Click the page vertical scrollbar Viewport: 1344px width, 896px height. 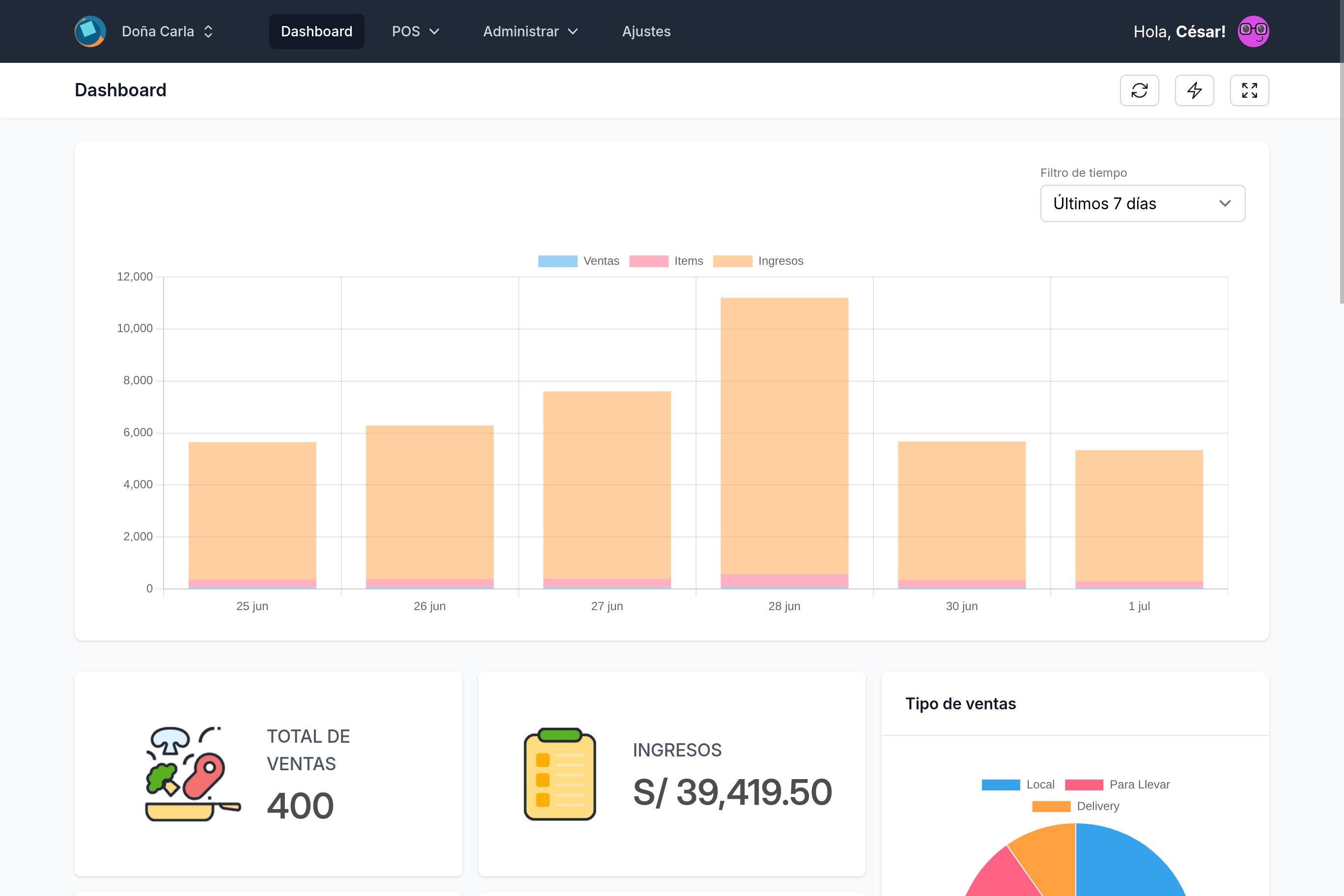(1341, 151)
